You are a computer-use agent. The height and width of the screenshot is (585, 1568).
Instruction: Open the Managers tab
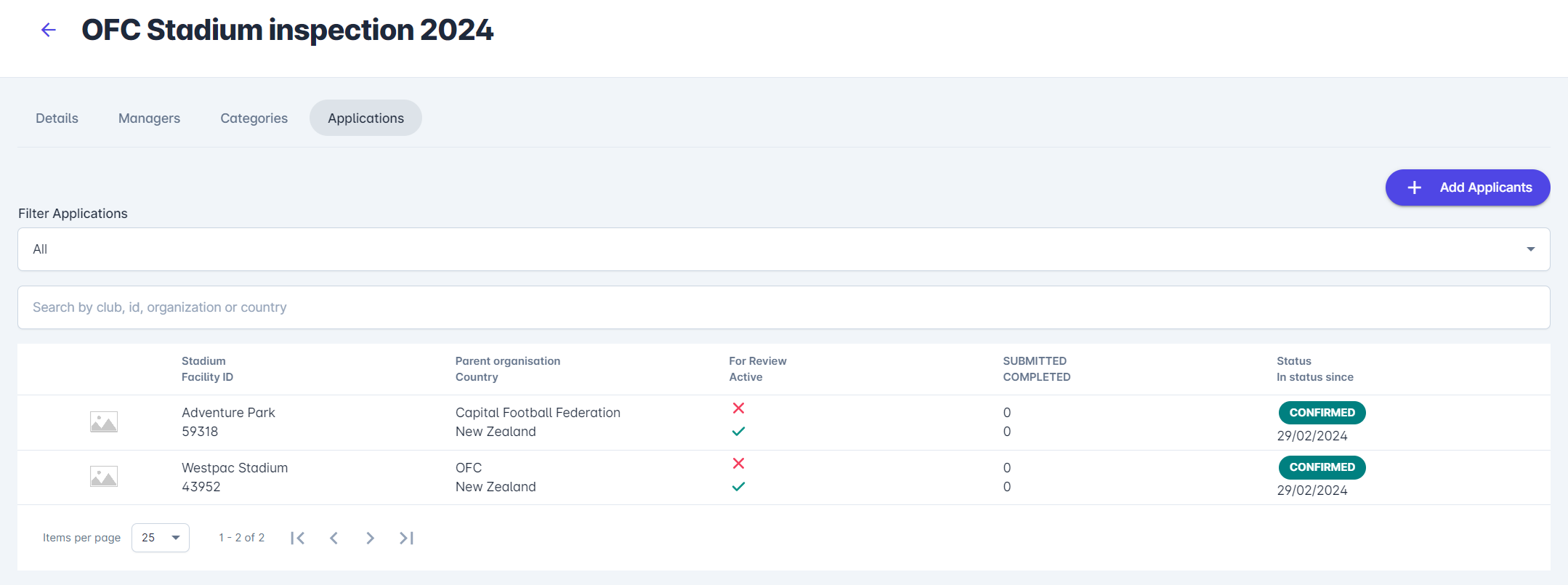coord(149,118)
